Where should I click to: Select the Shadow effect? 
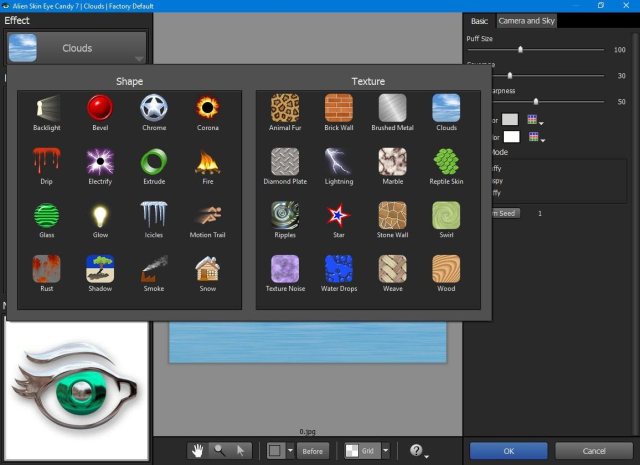100,269
